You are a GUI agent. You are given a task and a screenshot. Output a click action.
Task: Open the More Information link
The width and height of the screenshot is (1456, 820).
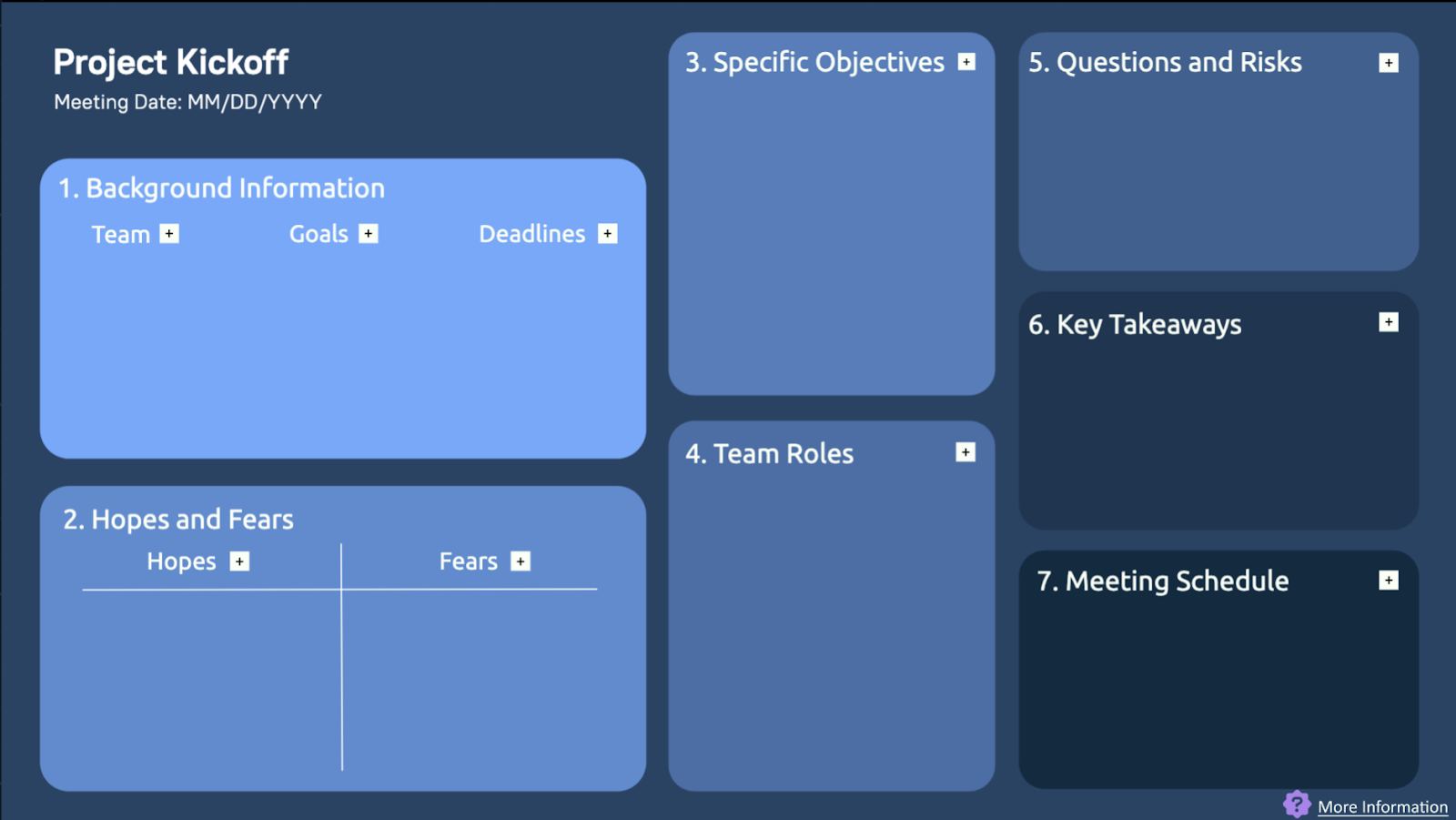tap(1382, 807)
